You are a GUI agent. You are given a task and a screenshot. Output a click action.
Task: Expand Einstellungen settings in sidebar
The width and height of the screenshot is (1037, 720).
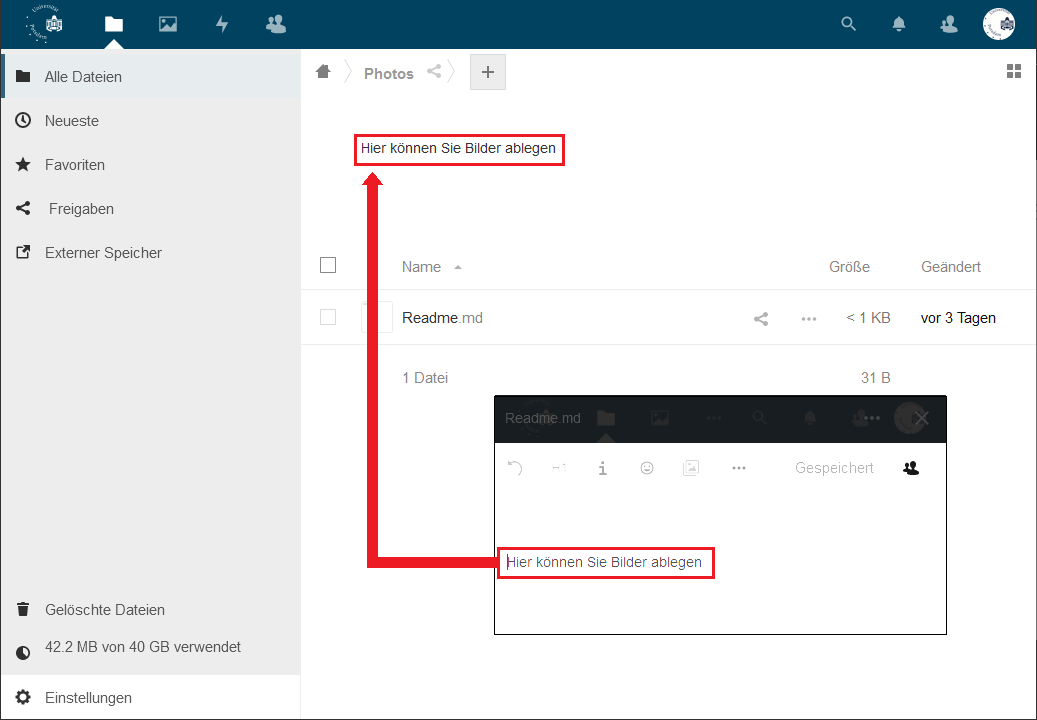click(88, 698)
